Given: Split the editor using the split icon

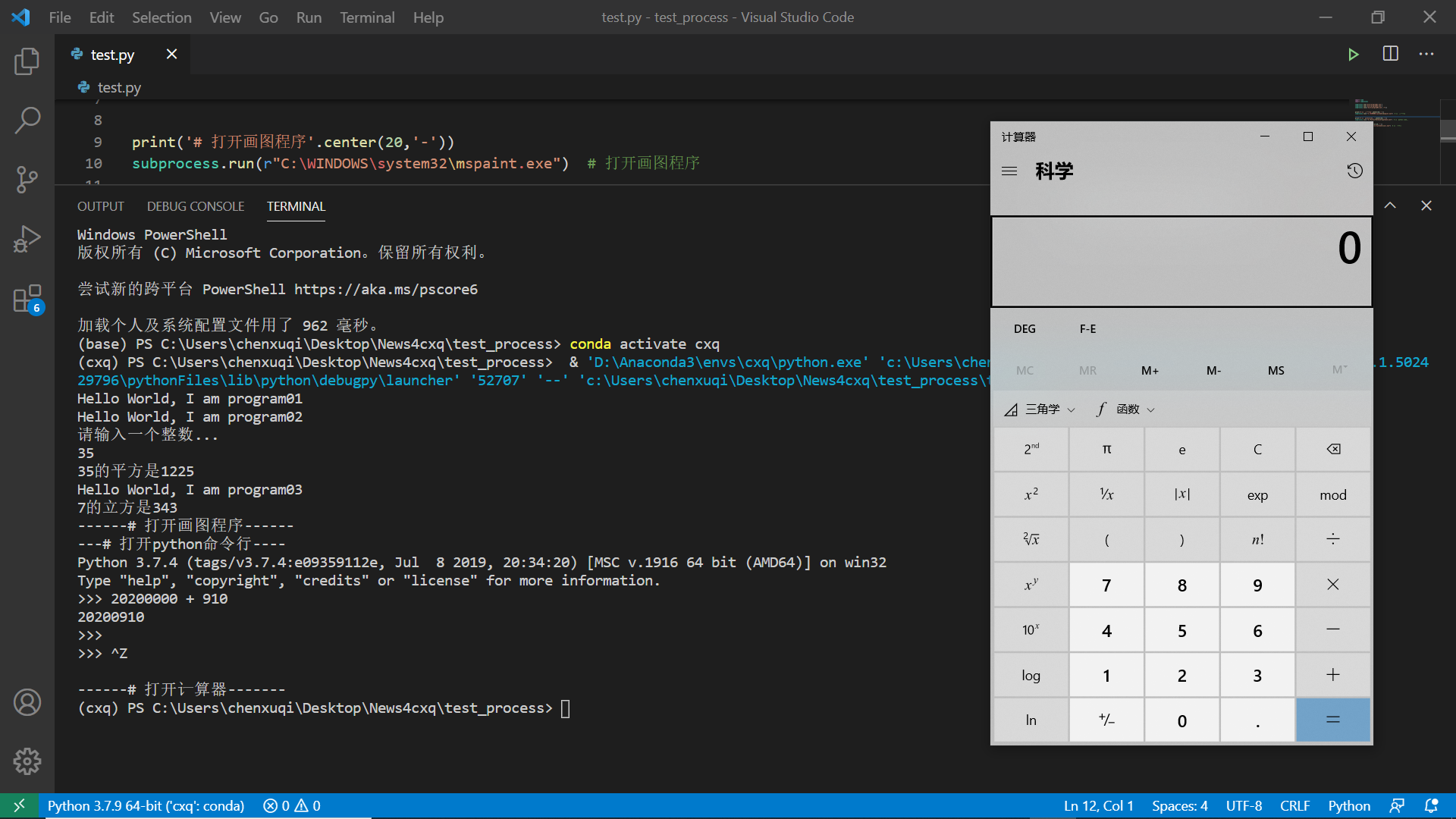Looking at the screenshot, I should (x=1392, y=54).
